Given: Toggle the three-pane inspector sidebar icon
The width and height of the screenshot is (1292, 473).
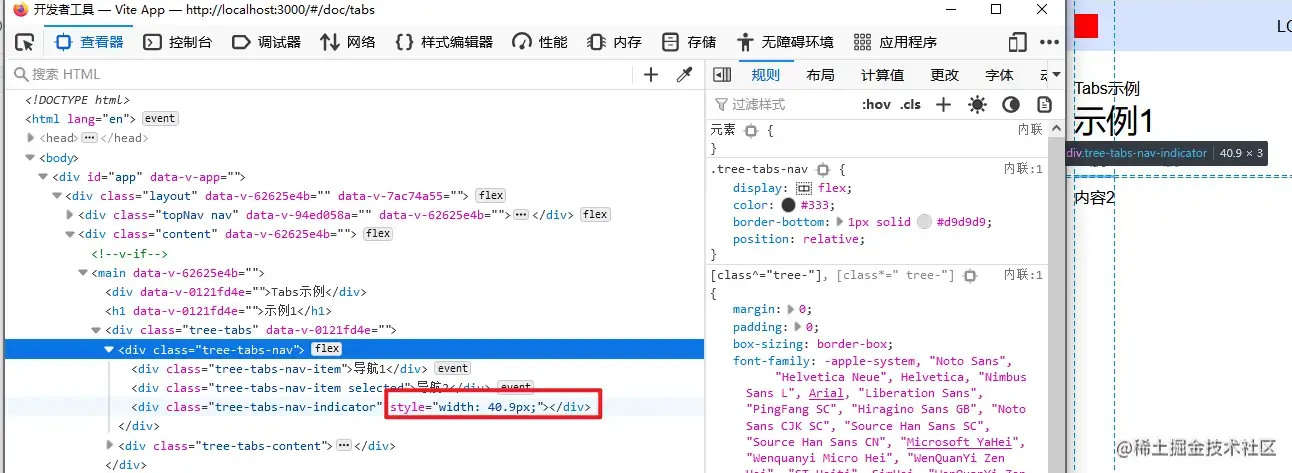Looking at the screenshot, I should (722, 75).
